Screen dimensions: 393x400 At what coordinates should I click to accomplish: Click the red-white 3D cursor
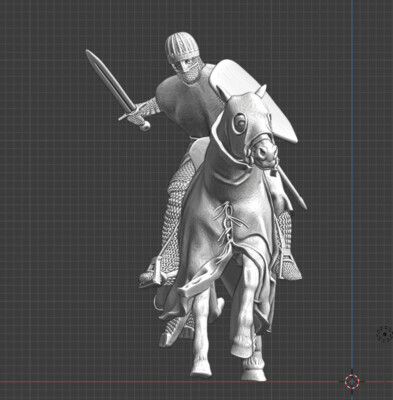pos(352,381)
